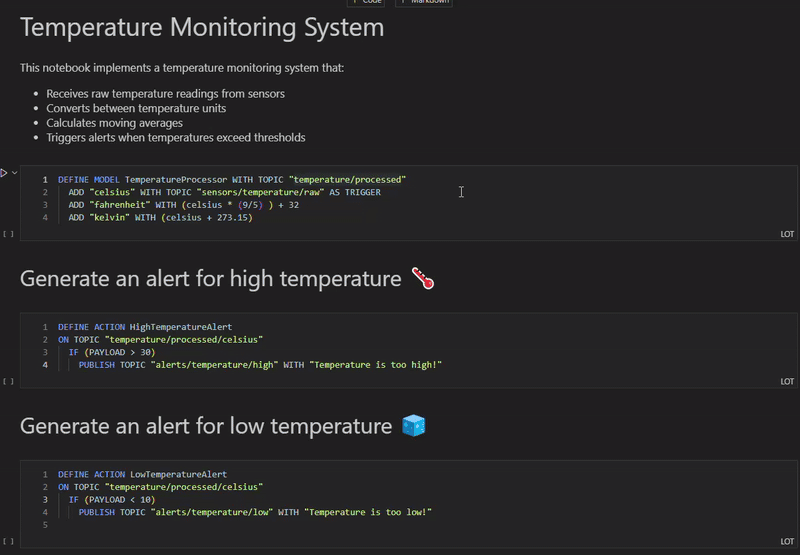Click the ice cube emoji in the heading
Image resolution: width=800 pixels, height=555 pixels.
(x=413, y=426)
